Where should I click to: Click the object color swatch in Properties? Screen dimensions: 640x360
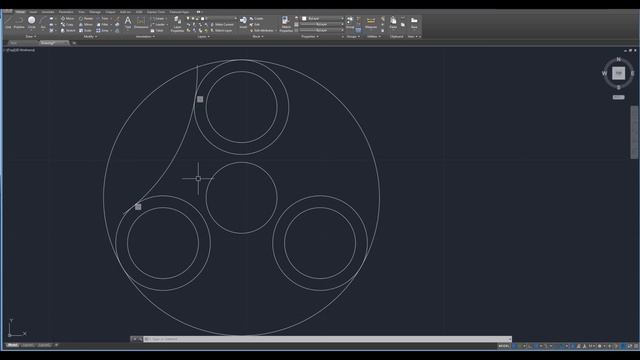pos(304,19)
